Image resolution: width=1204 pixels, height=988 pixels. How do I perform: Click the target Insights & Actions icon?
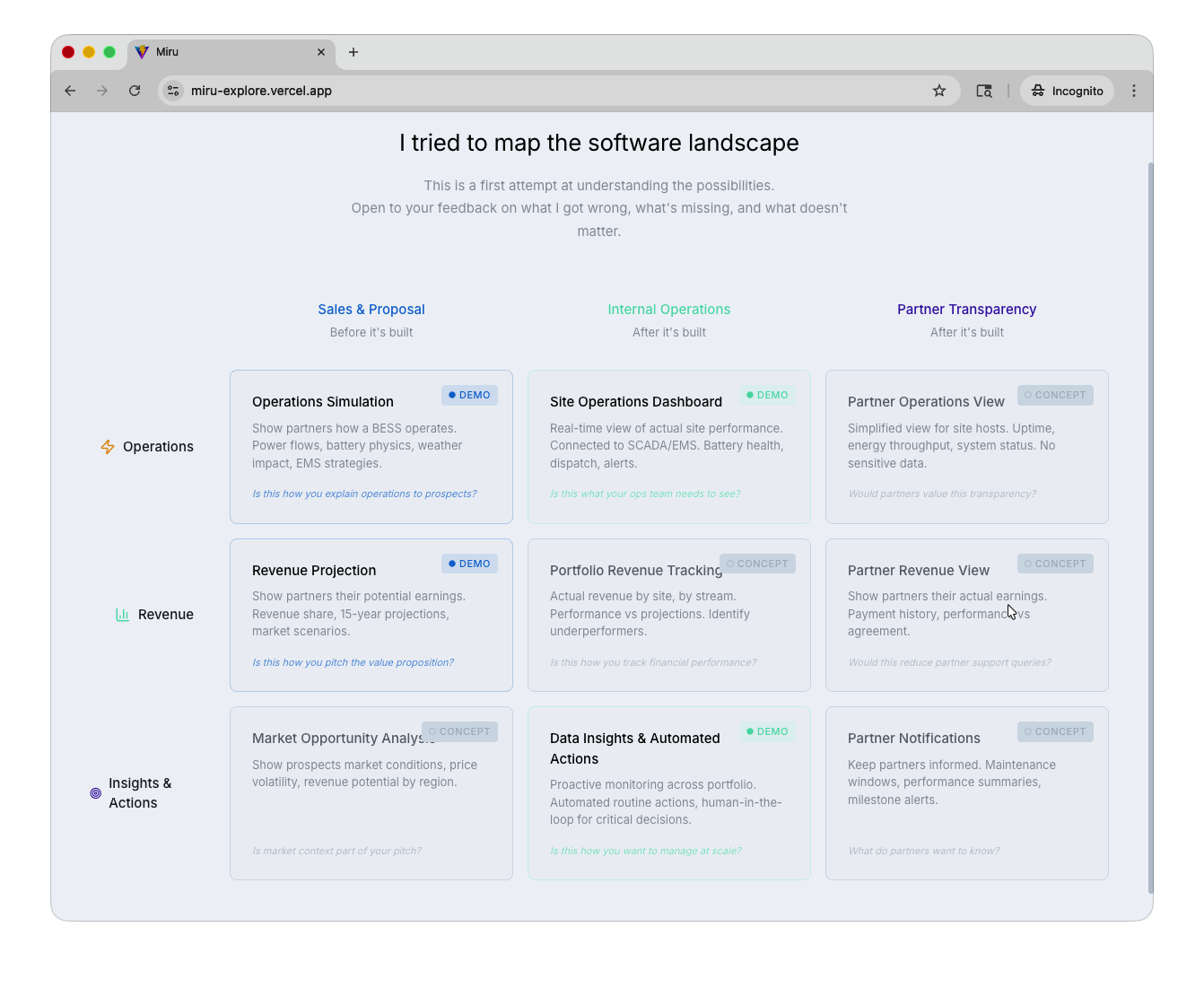coord(96,793)
